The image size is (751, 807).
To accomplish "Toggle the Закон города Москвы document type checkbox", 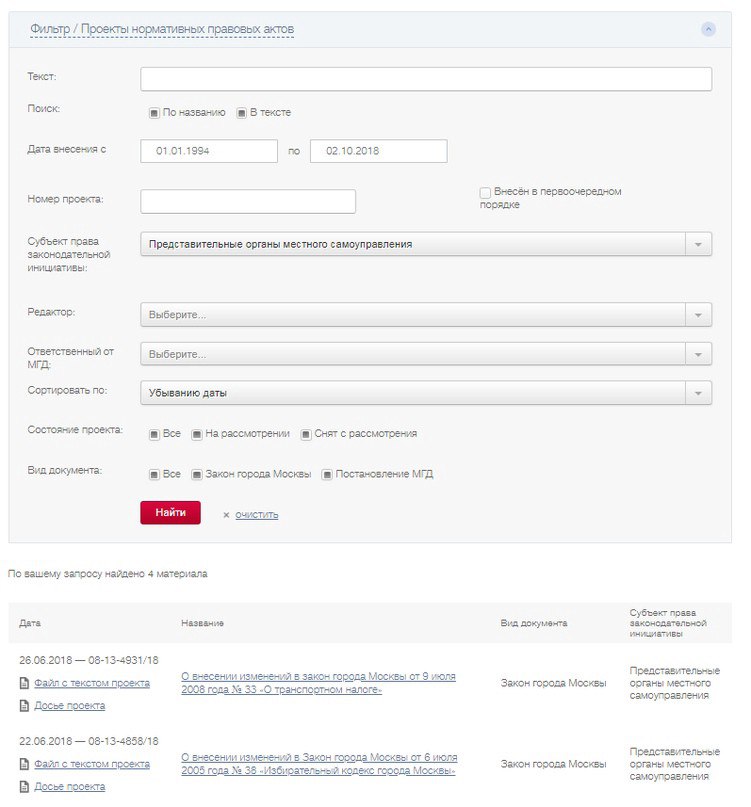I will pos(197,475).
